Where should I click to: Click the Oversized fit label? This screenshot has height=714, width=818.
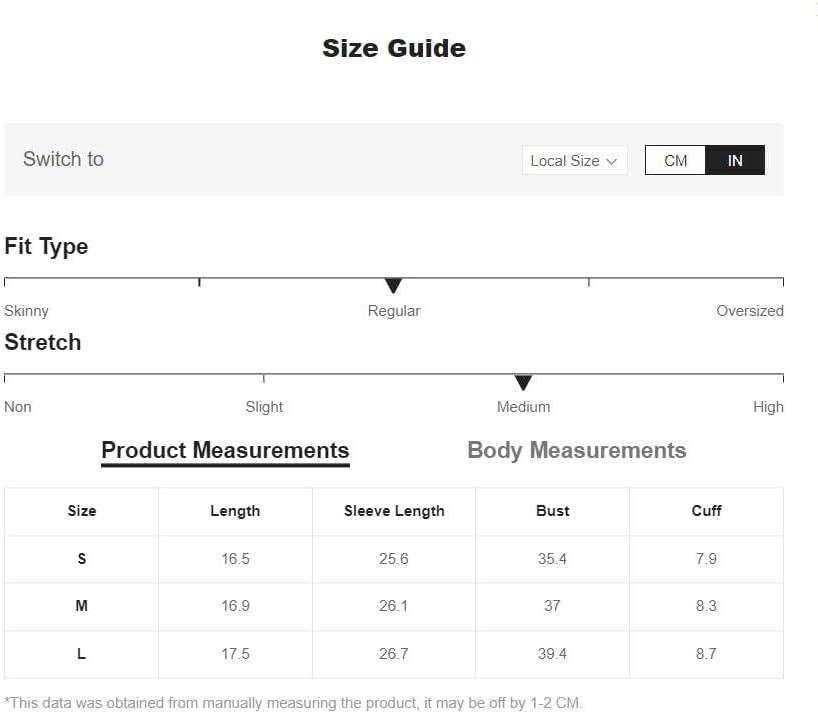pyautogui.click(x=750, y=311)
